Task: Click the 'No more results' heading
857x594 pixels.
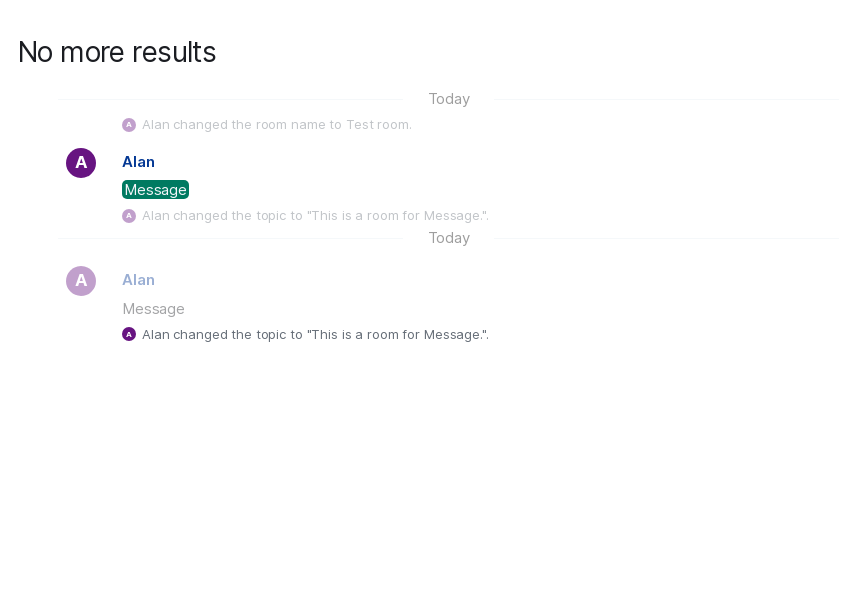Action: tap(117, 52)
